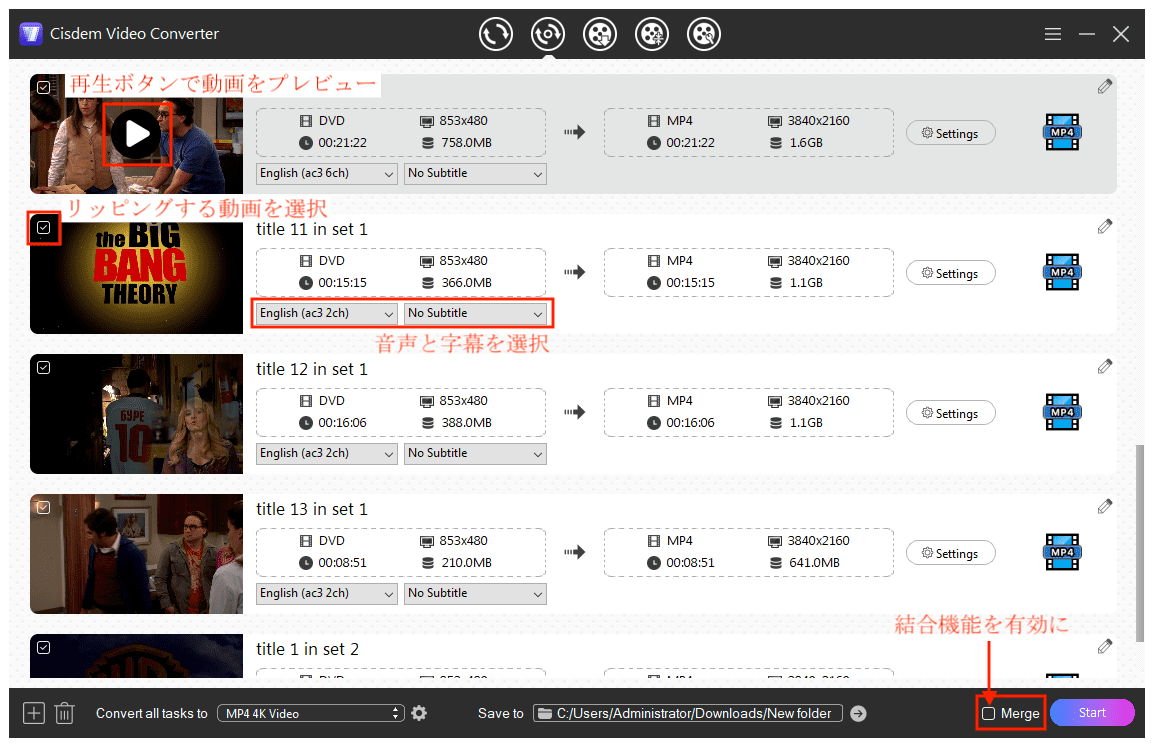Open MP4 format icon for title 11
The height and width of the screenshot is (746, 1155).
(x=1062, y=272)
